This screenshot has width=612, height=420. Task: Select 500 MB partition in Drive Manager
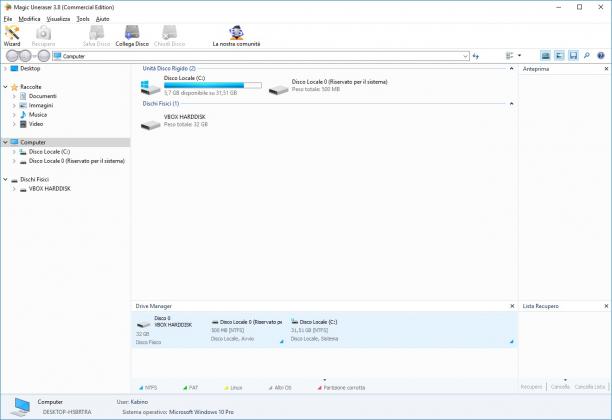246,330
